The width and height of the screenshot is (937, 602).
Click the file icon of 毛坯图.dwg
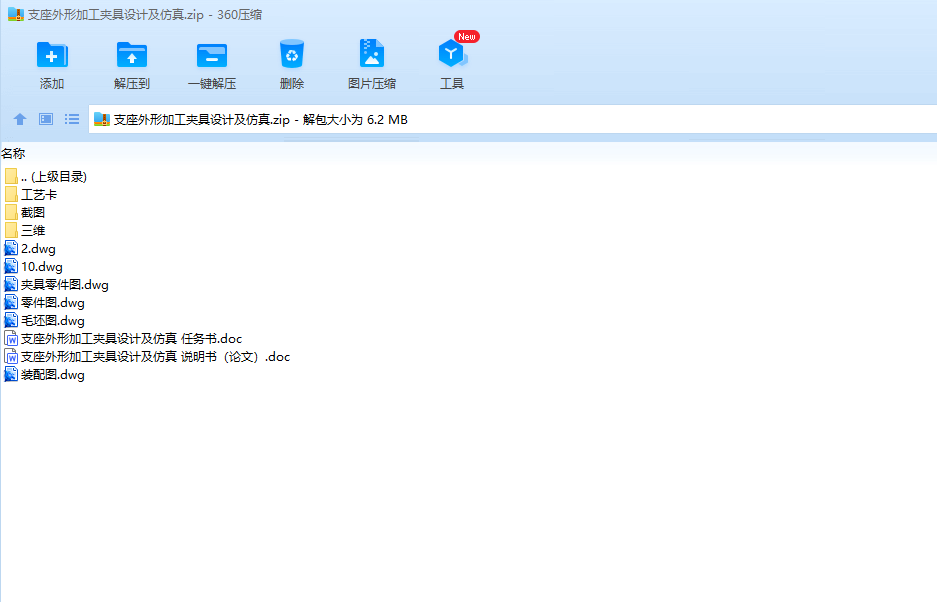tap(11, 320)
